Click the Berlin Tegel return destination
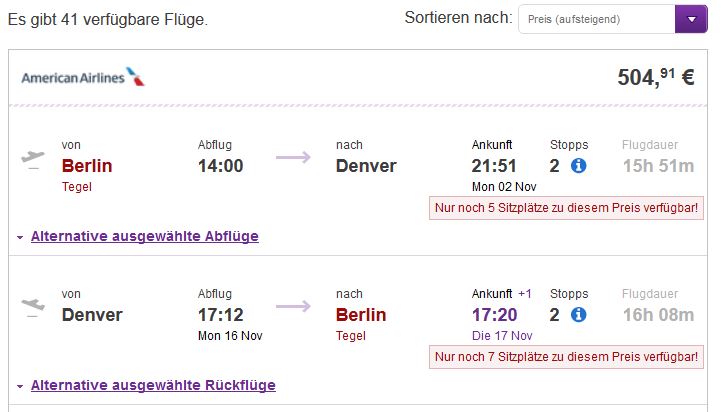The height and width of the screenshot is (412, 721). click(x=361, y=324)
